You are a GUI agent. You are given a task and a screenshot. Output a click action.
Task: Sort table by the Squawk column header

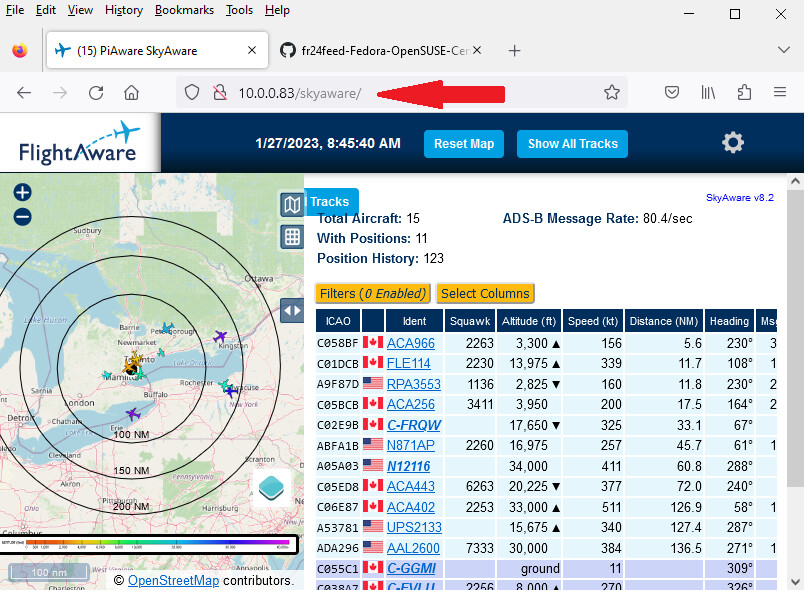[x=469, y=321]
